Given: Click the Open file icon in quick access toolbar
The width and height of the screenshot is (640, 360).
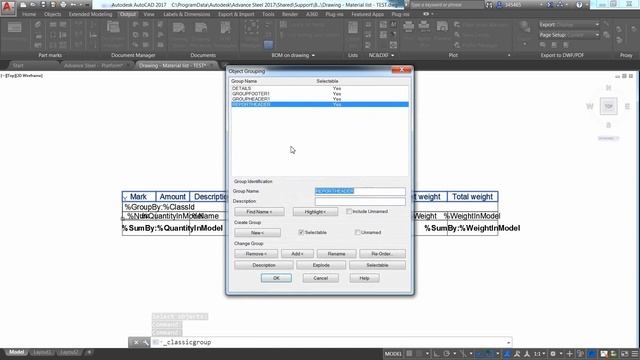Looking at the screenshot, I should 33,5.
